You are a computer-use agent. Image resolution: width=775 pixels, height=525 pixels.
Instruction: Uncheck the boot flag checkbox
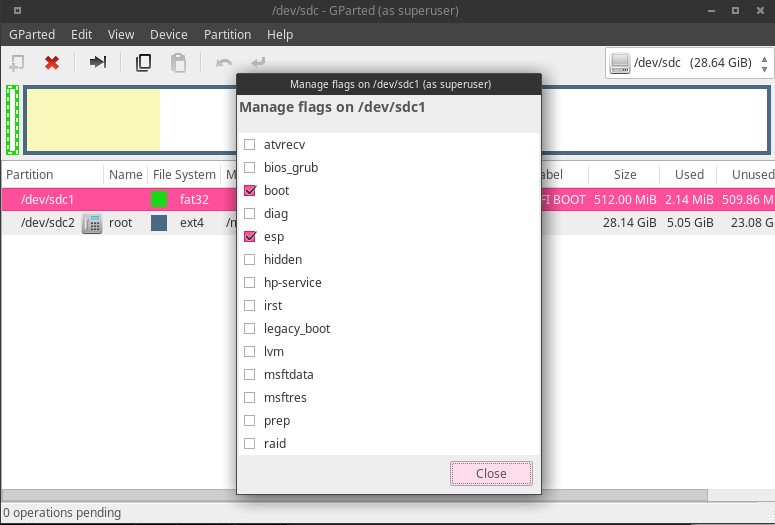(x=250, y=190)
